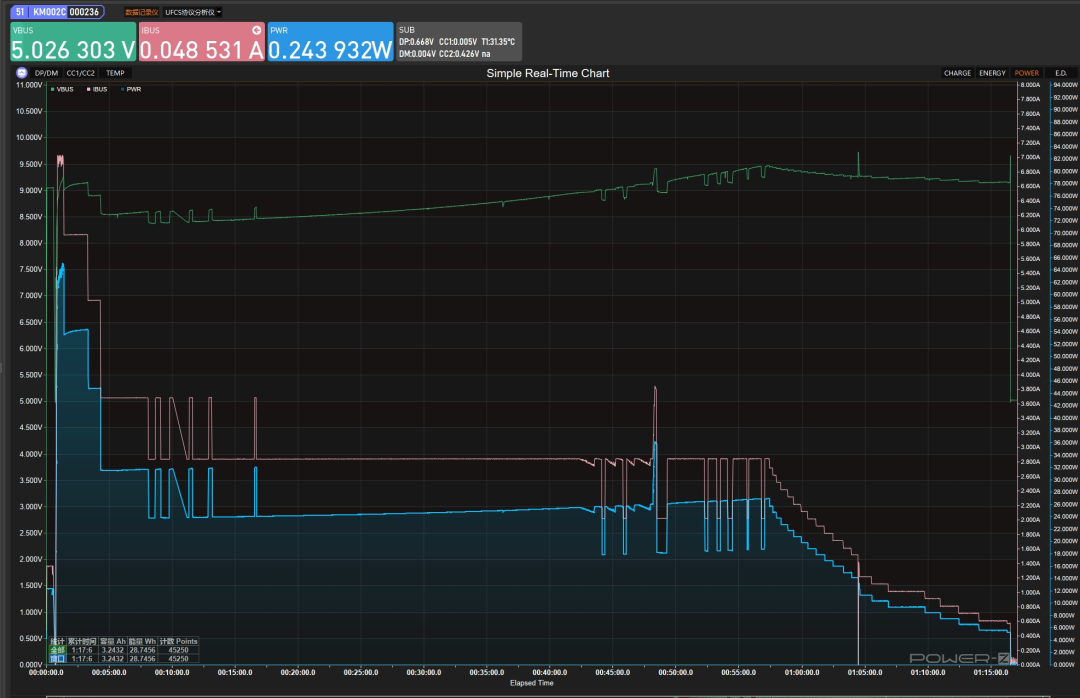Click the 8.000A current axis label
This screenshot has width=1080, height=698.
pyautogui.click(x=1030, y=85)
